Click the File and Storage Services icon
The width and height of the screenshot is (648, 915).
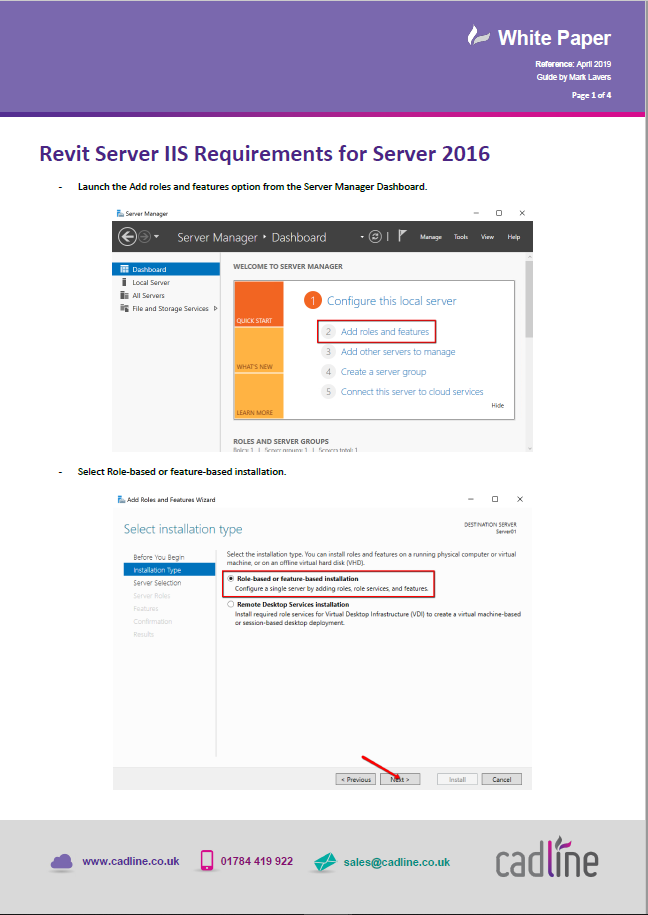[x=124, y=308]
